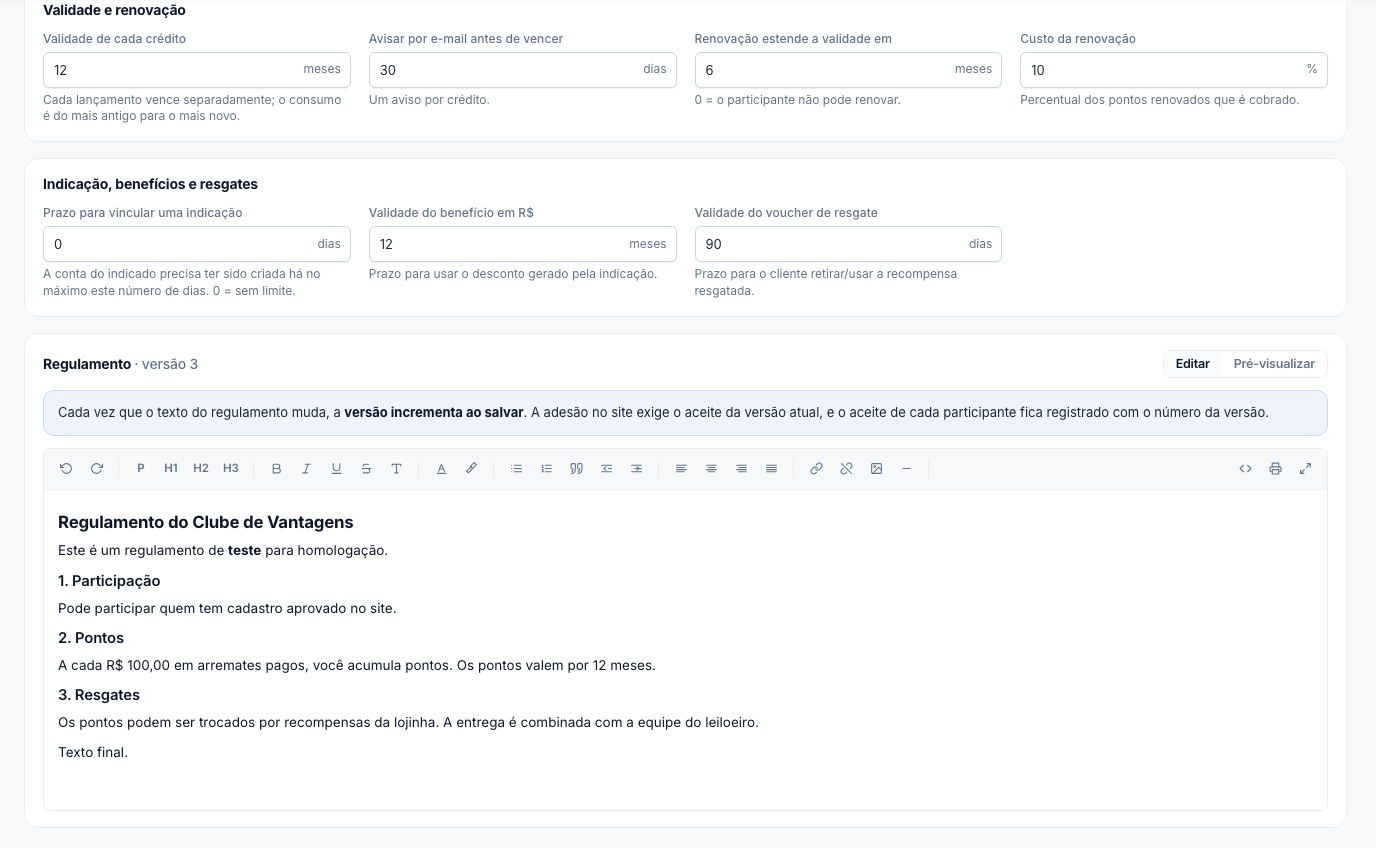Screen dimensions: 1376x848
Task: Apply paragraph style with P button
Action: (141, 468)
